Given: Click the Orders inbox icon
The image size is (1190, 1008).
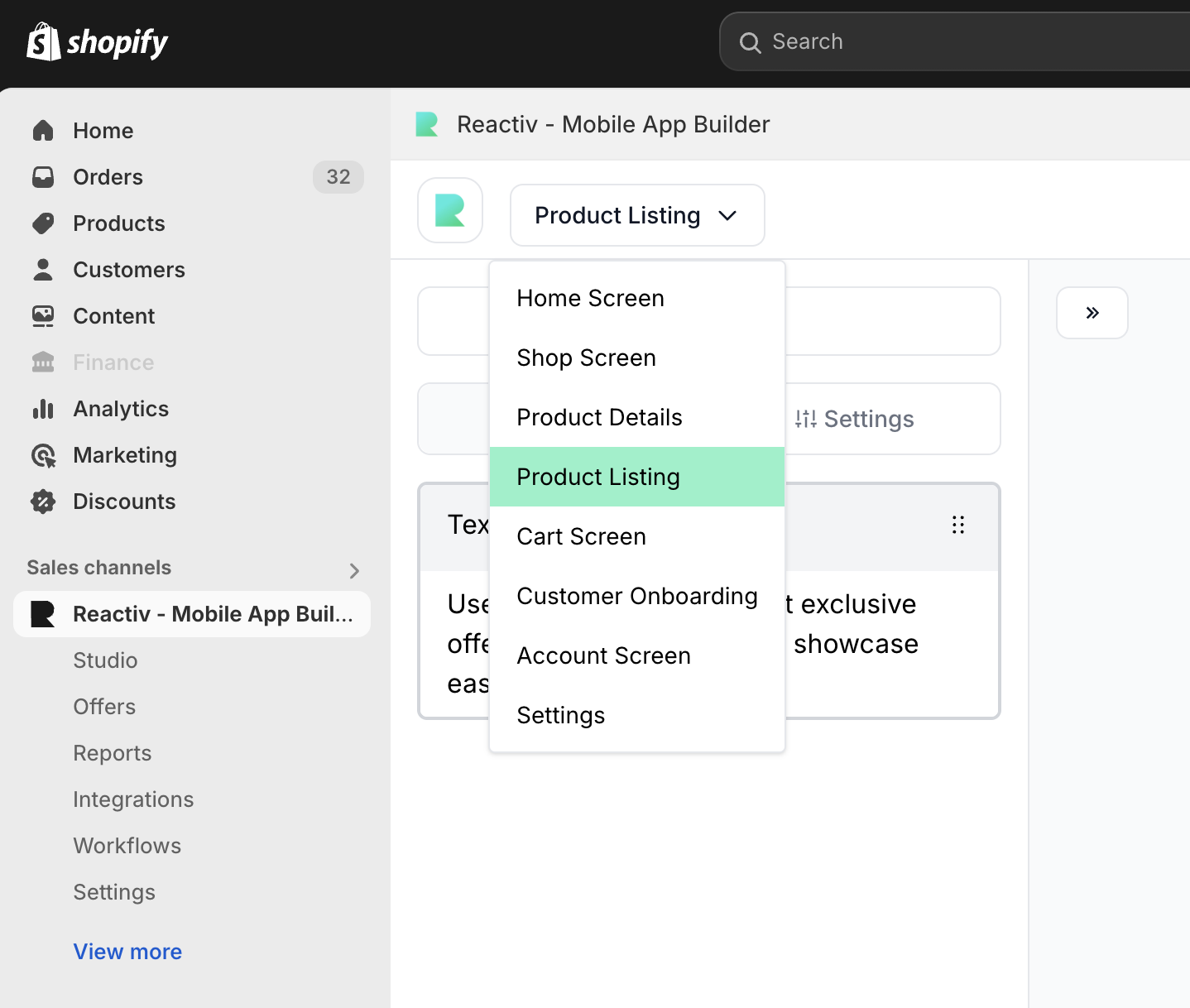Looking at the screenshot, I should pyautogui.click(x=43, y=177).
